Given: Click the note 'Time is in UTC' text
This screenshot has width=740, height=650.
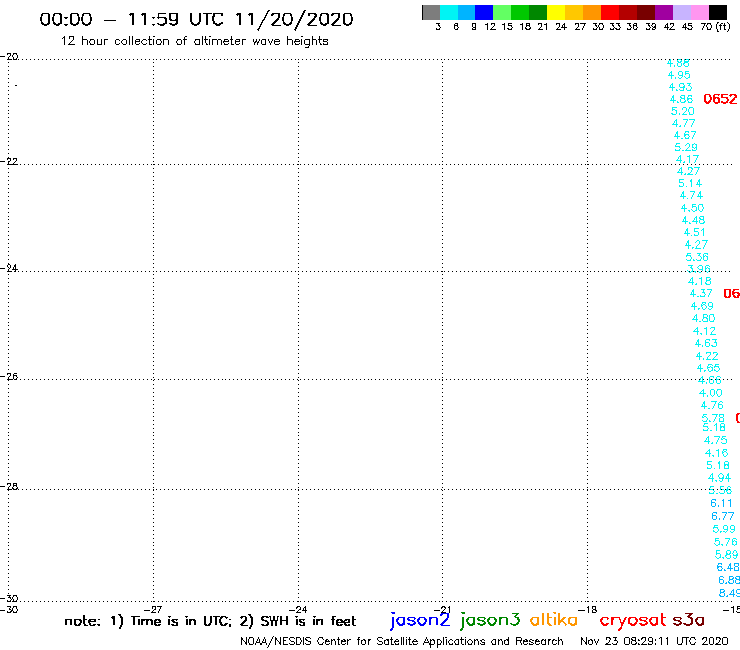Looking at the screenshot, I should click(x=181, y=621).
